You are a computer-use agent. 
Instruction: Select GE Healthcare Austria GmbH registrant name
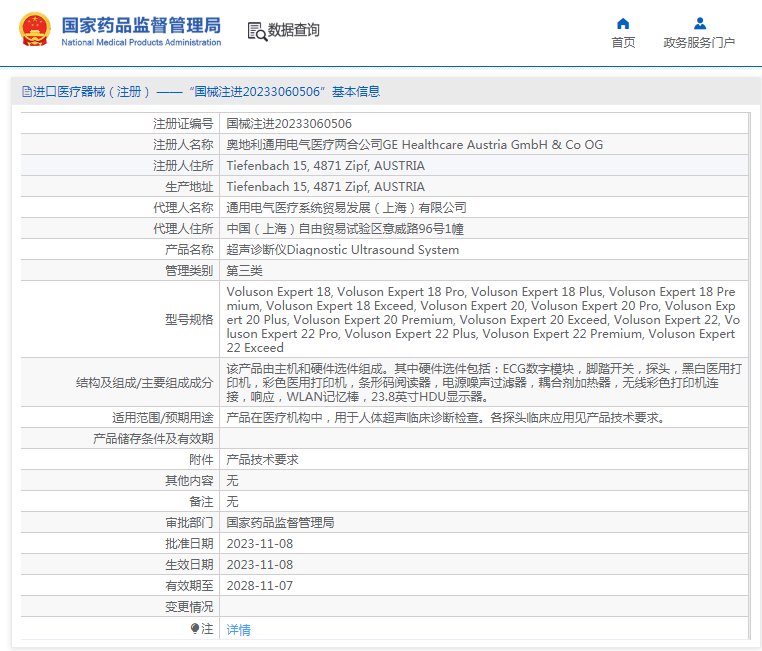click(415, 144)
